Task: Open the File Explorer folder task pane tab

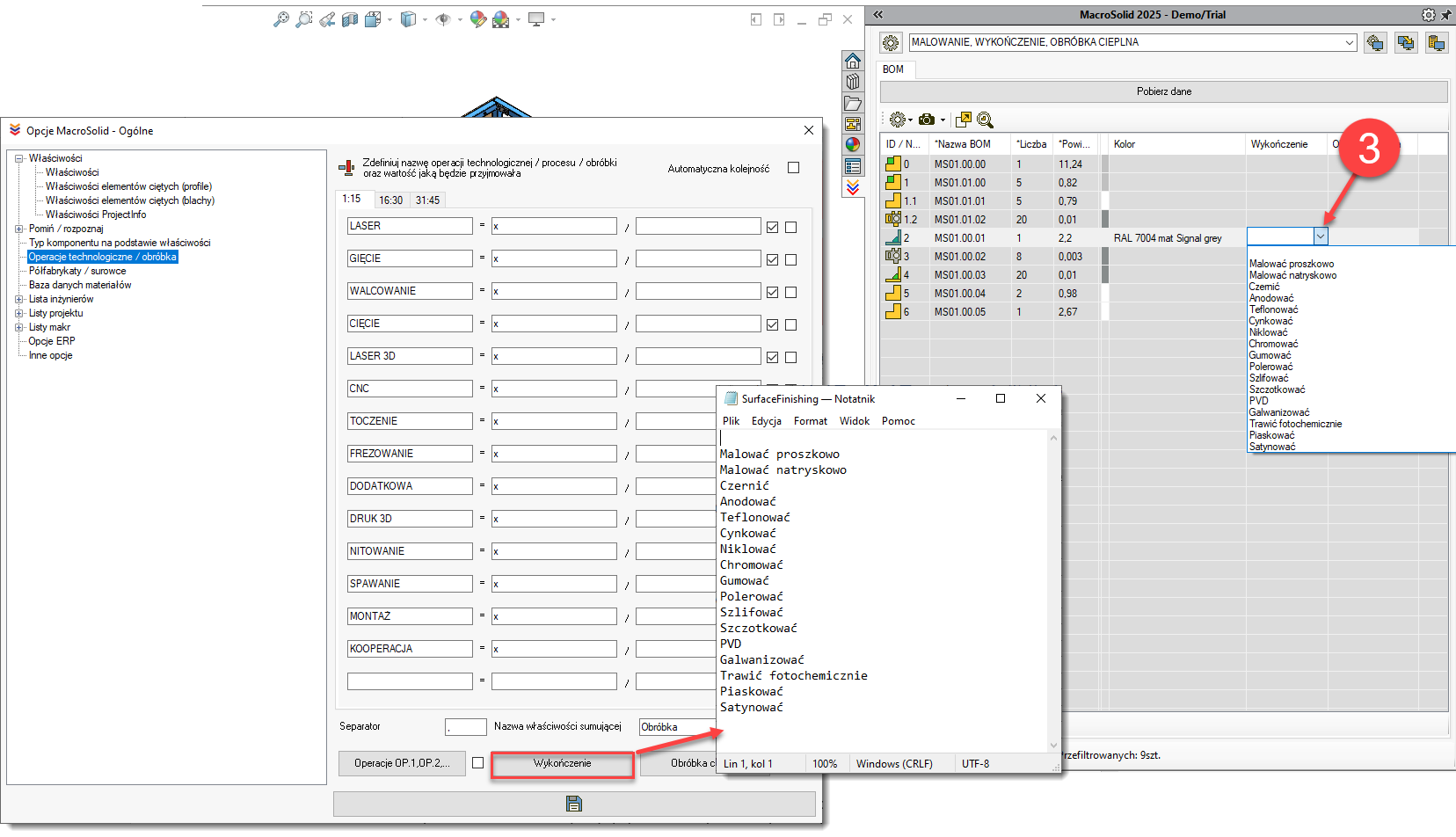Action: tap(853, 103)
